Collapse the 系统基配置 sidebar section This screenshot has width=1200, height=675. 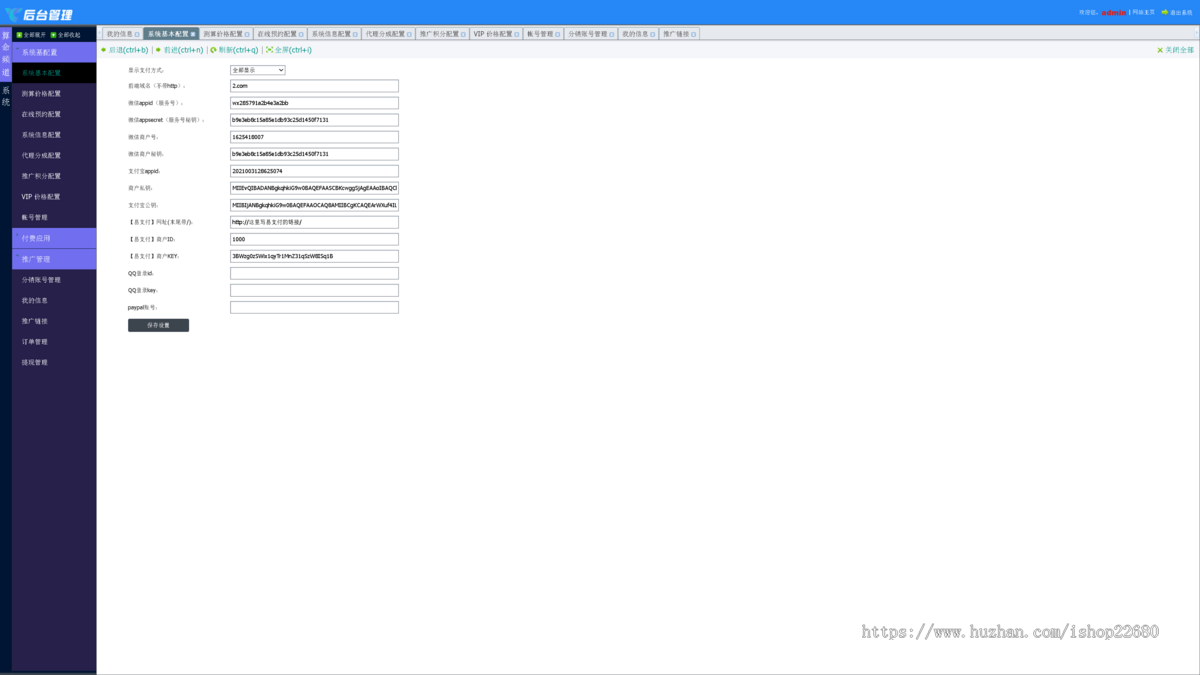[54, 52]
